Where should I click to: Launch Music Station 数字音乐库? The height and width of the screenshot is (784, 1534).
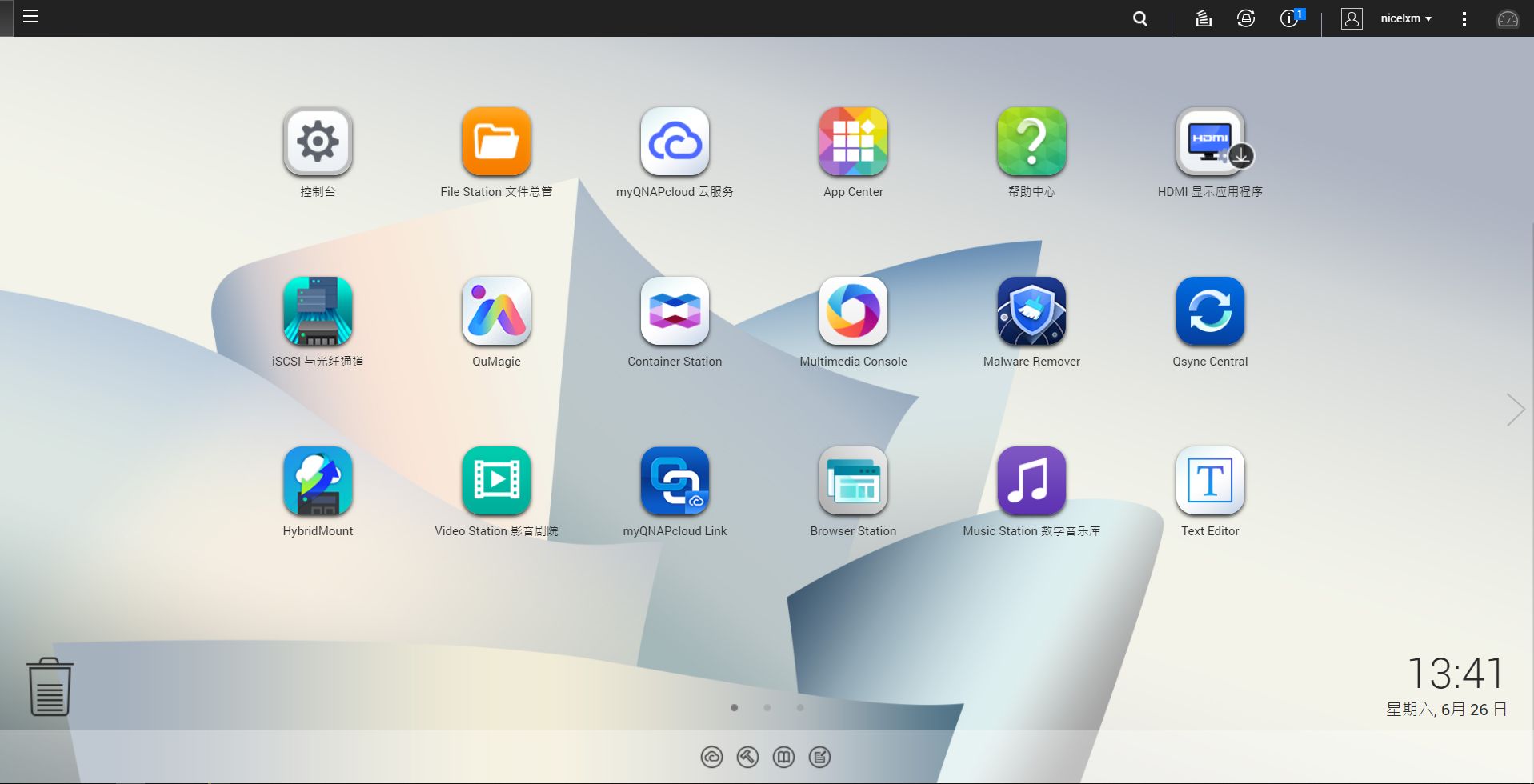click(x=1031, y=481)
